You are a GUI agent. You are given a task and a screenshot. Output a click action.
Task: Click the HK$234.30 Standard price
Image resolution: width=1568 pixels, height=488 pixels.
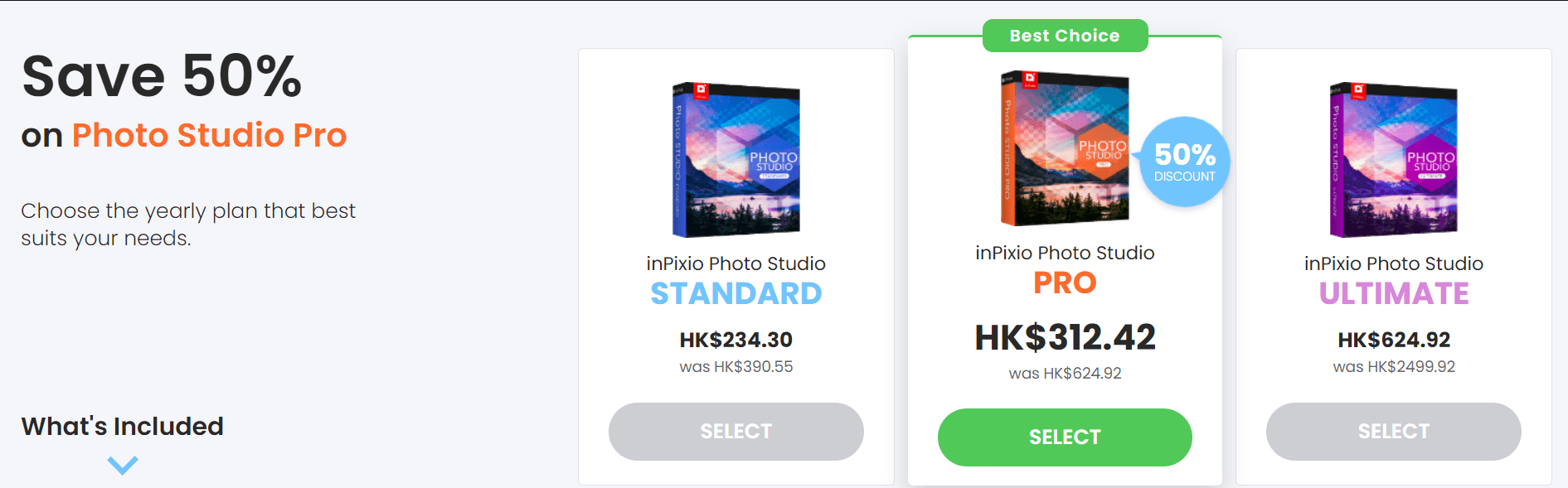[735, 340]
